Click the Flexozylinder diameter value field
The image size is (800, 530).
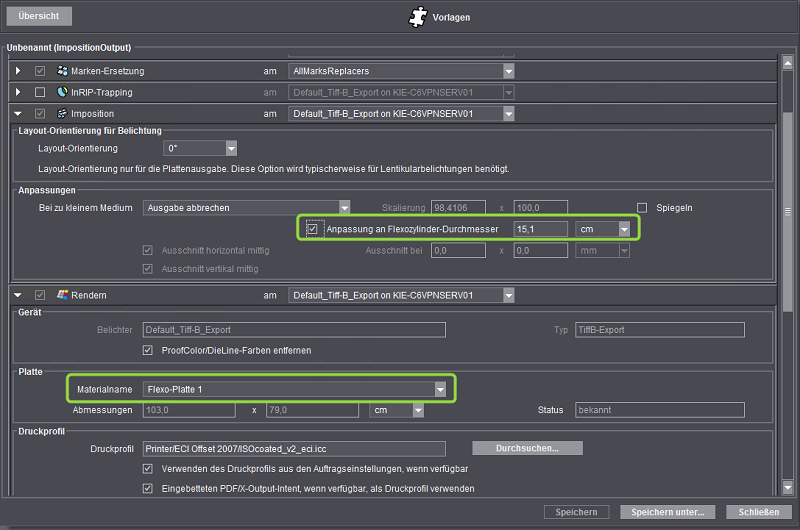[x=539, y=229]
